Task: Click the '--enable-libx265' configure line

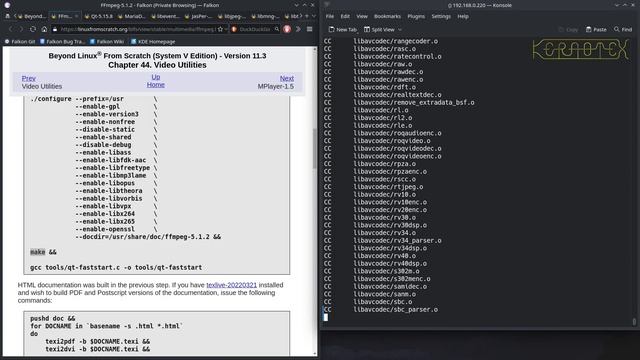Action: 105,221
